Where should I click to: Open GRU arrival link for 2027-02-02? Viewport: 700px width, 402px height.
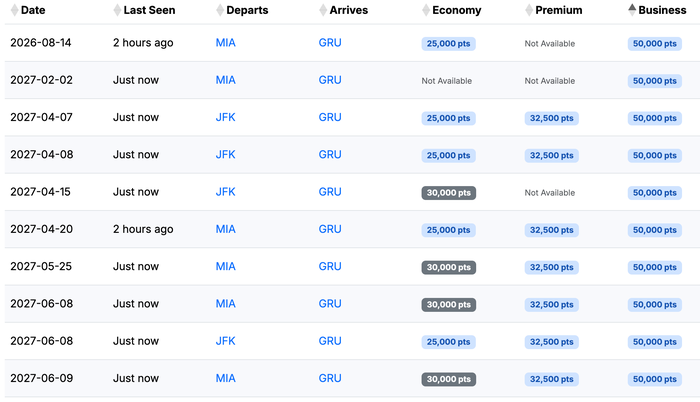coord(330,80)
